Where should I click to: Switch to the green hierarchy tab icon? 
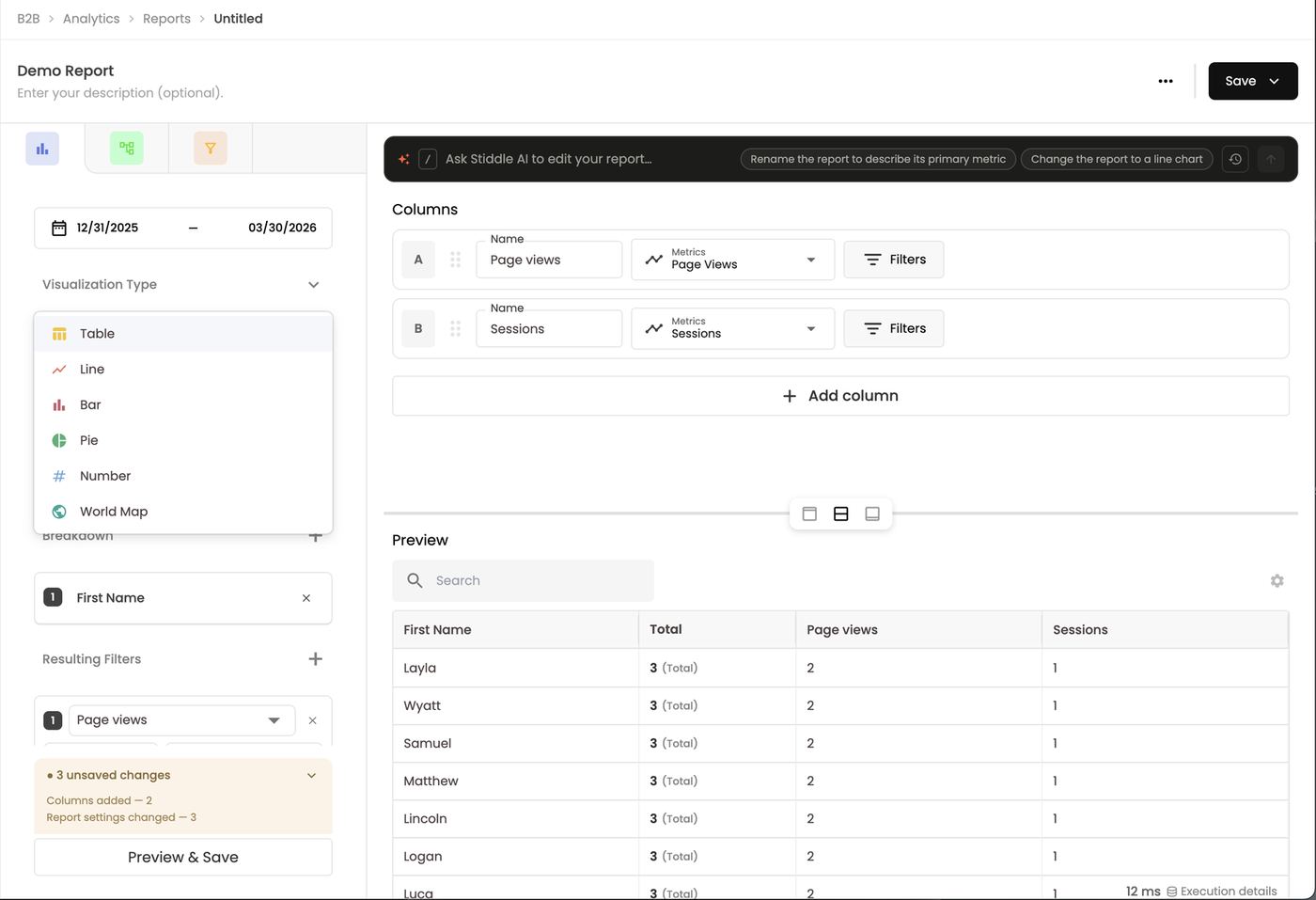click(x=127, y=149)
